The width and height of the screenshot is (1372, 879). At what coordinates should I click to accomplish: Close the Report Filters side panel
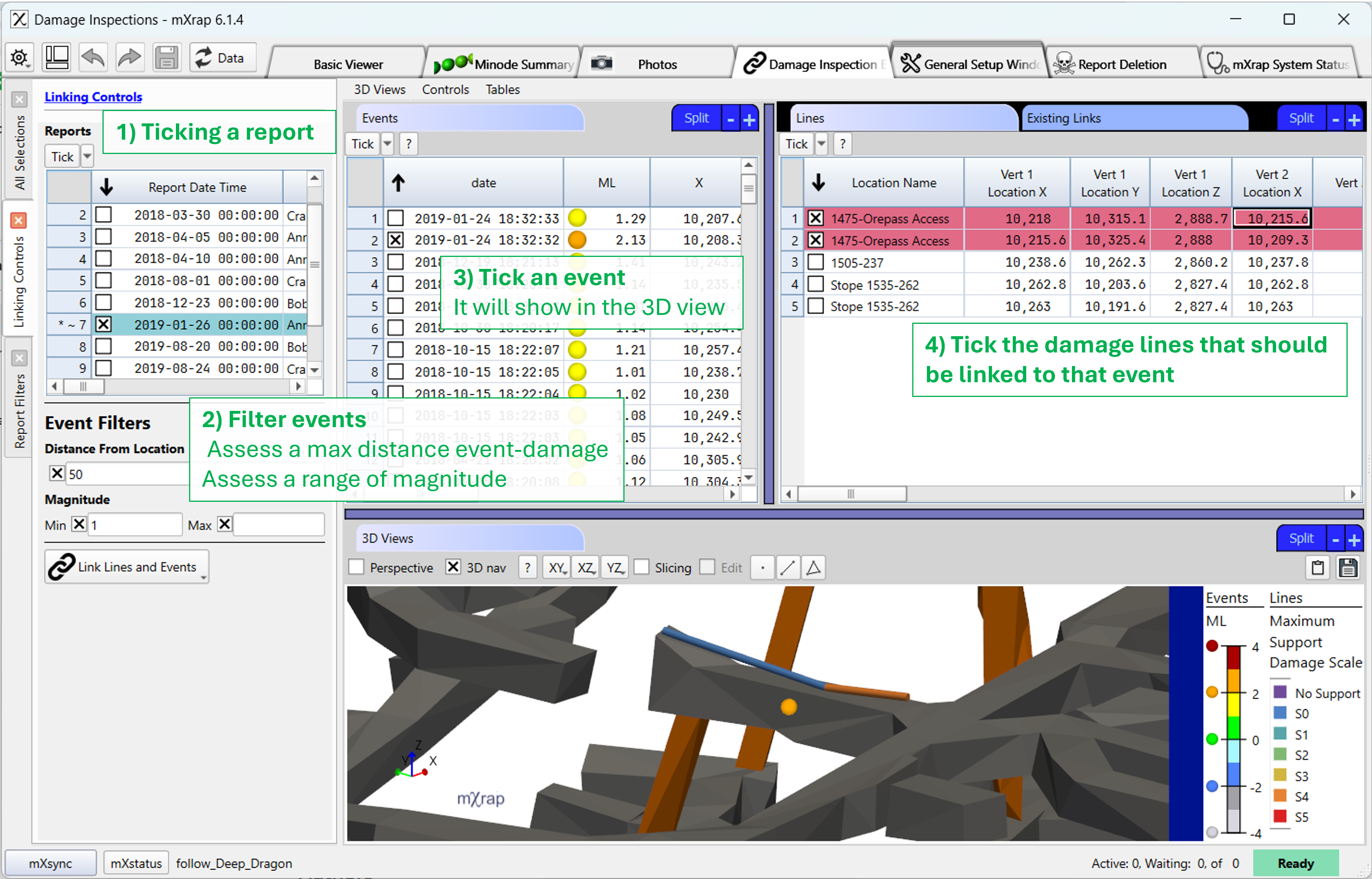pyautogui.click(x=19, y=358)
